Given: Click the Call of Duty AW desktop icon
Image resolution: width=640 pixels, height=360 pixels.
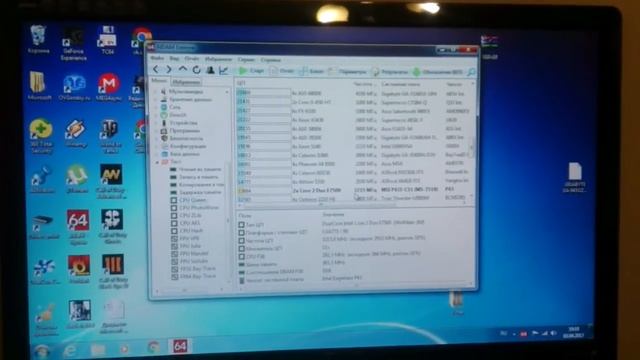Looking at the screenshot, I should coord(111,180).
